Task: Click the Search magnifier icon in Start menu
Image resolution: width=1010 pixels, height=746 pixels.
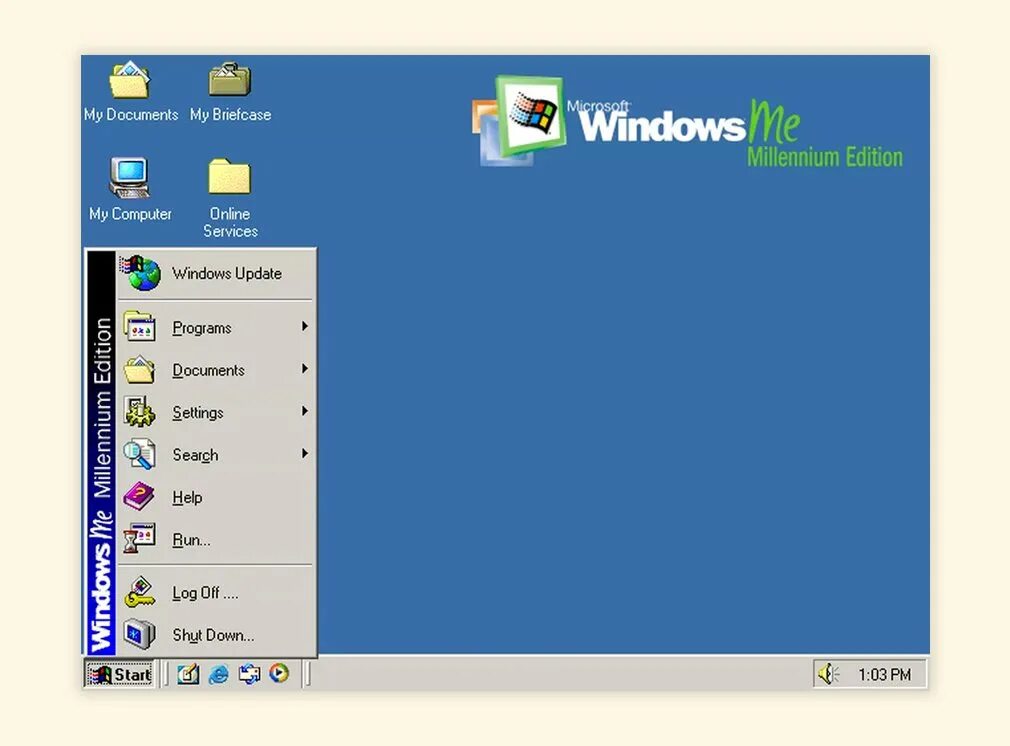Action: pyautogui.click(x=140, y=454)
